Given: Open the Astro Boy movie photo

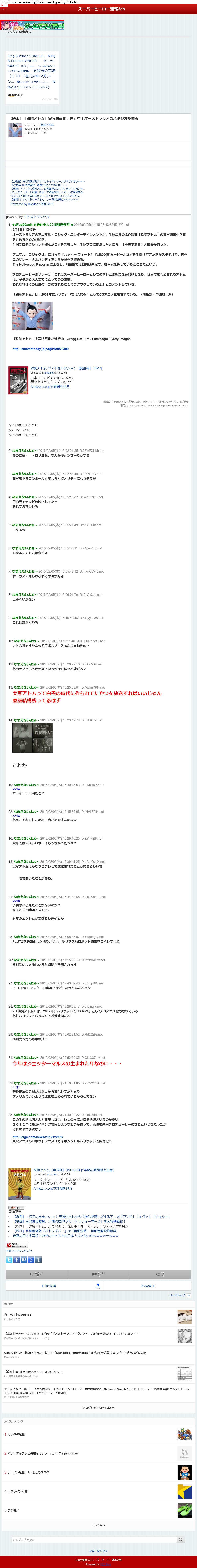Looking at the screenshot, I should 32,316.
